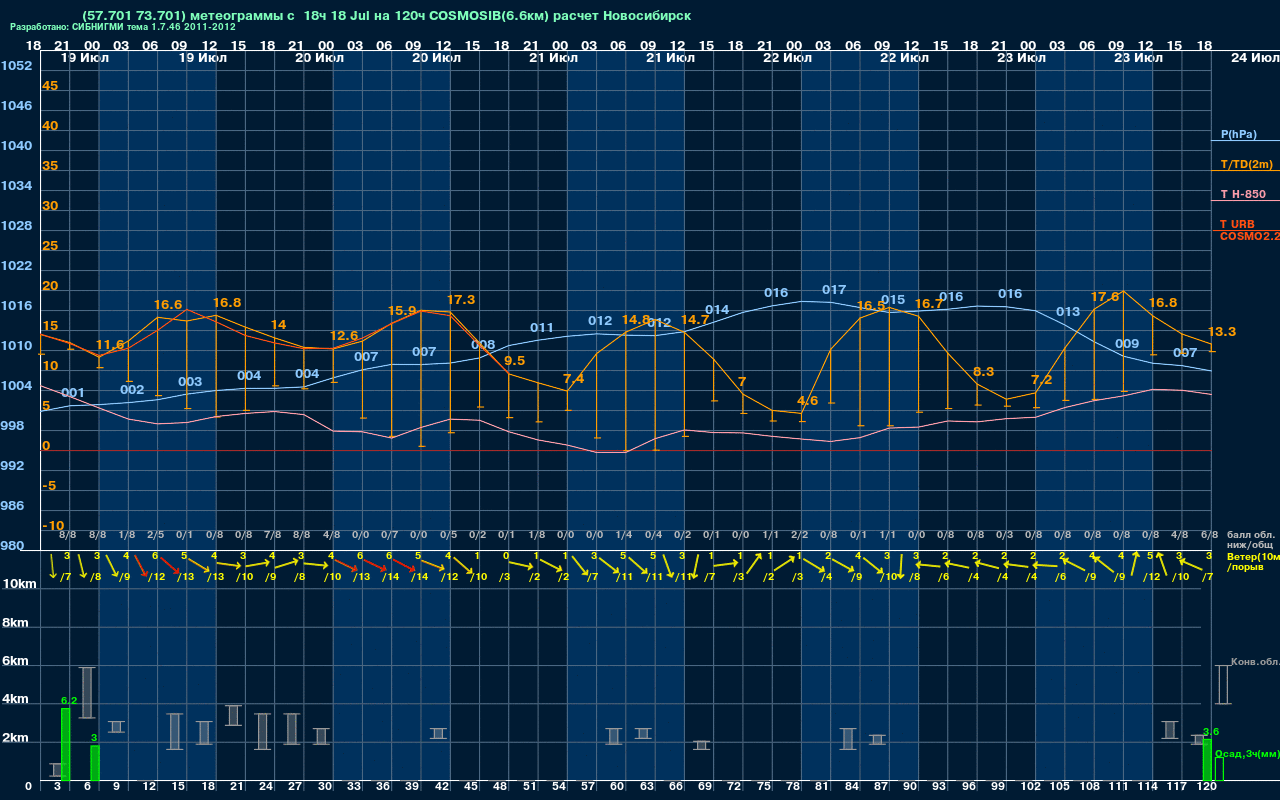
Task: Click the '24 Июл' date label
Action: tap(1253, 58)
